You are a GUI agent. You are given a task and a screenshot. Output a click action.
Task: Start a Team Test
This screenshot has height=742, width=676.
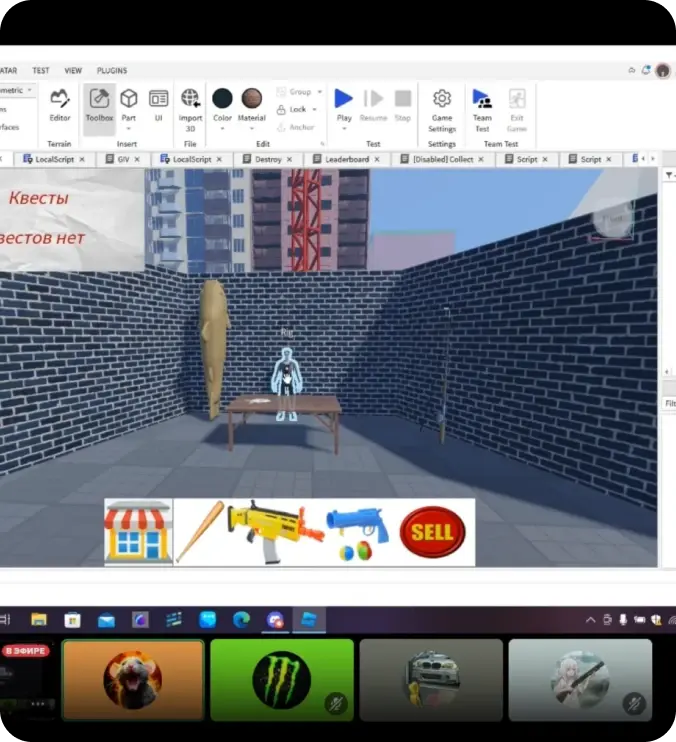[482, 110]
